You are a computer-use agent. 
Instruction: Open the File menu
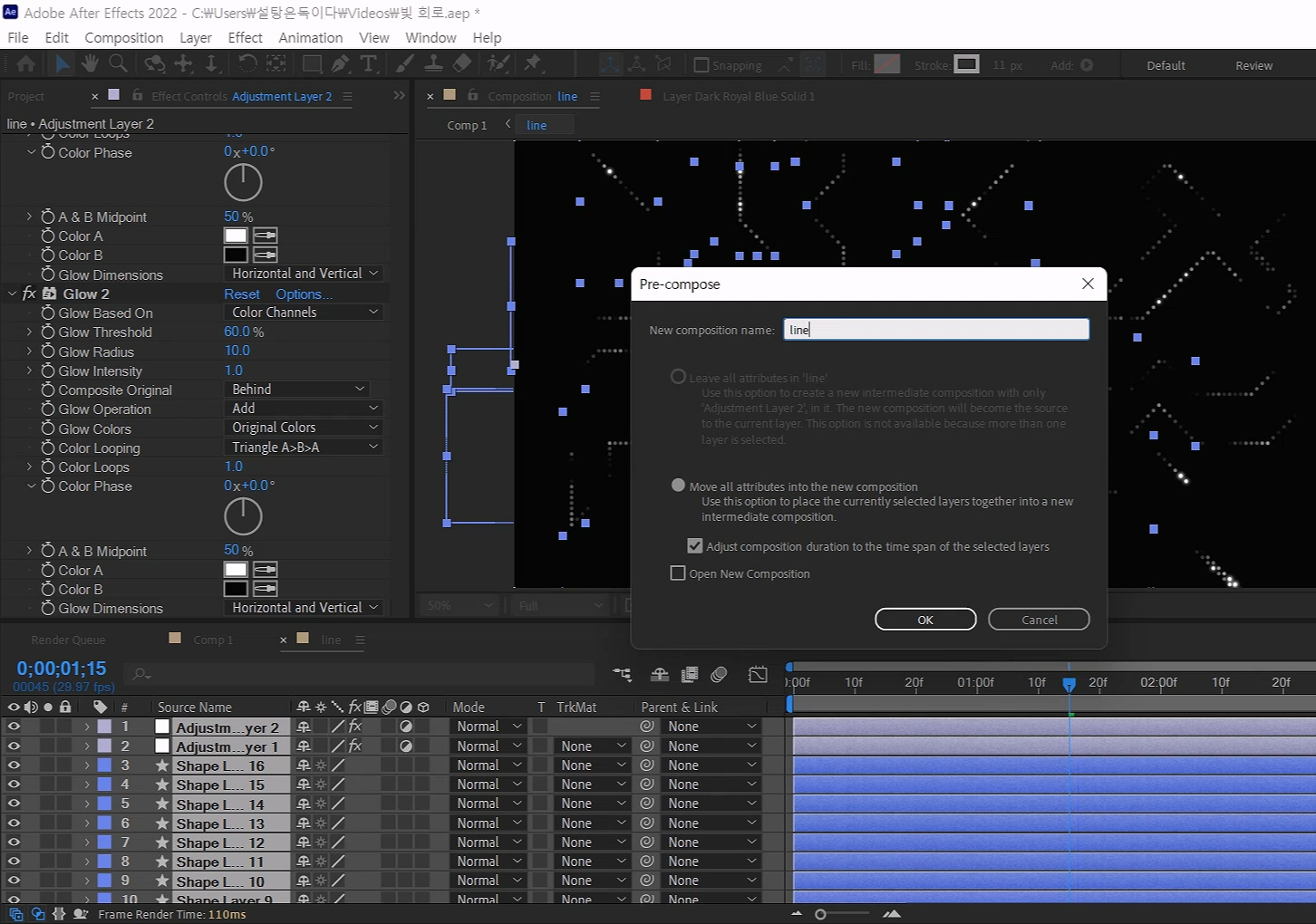point(18,37)
